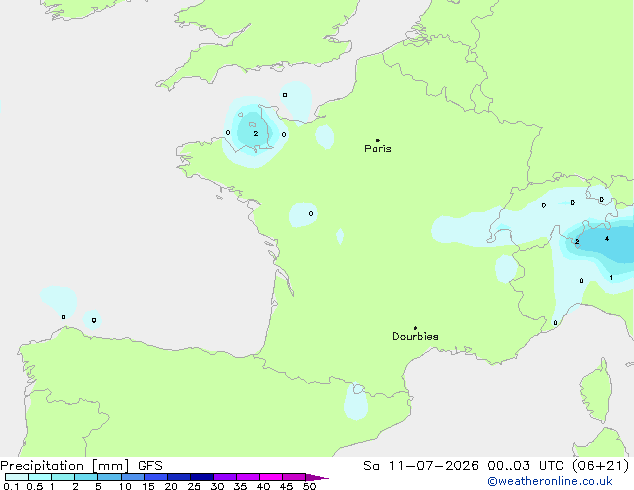The image size is (634, 490).
Task: Select the Paris location dot marker
Action: (x=378, y=140)
